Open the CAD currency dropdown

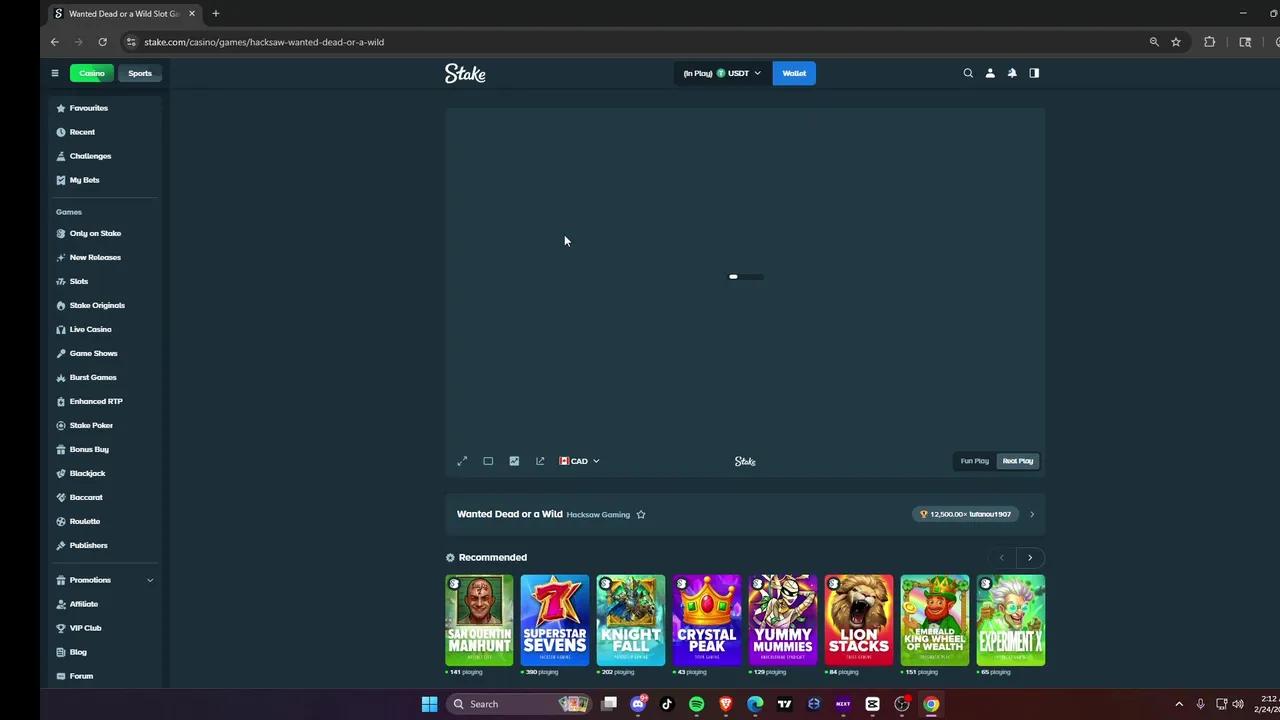(x=580, y=461)
